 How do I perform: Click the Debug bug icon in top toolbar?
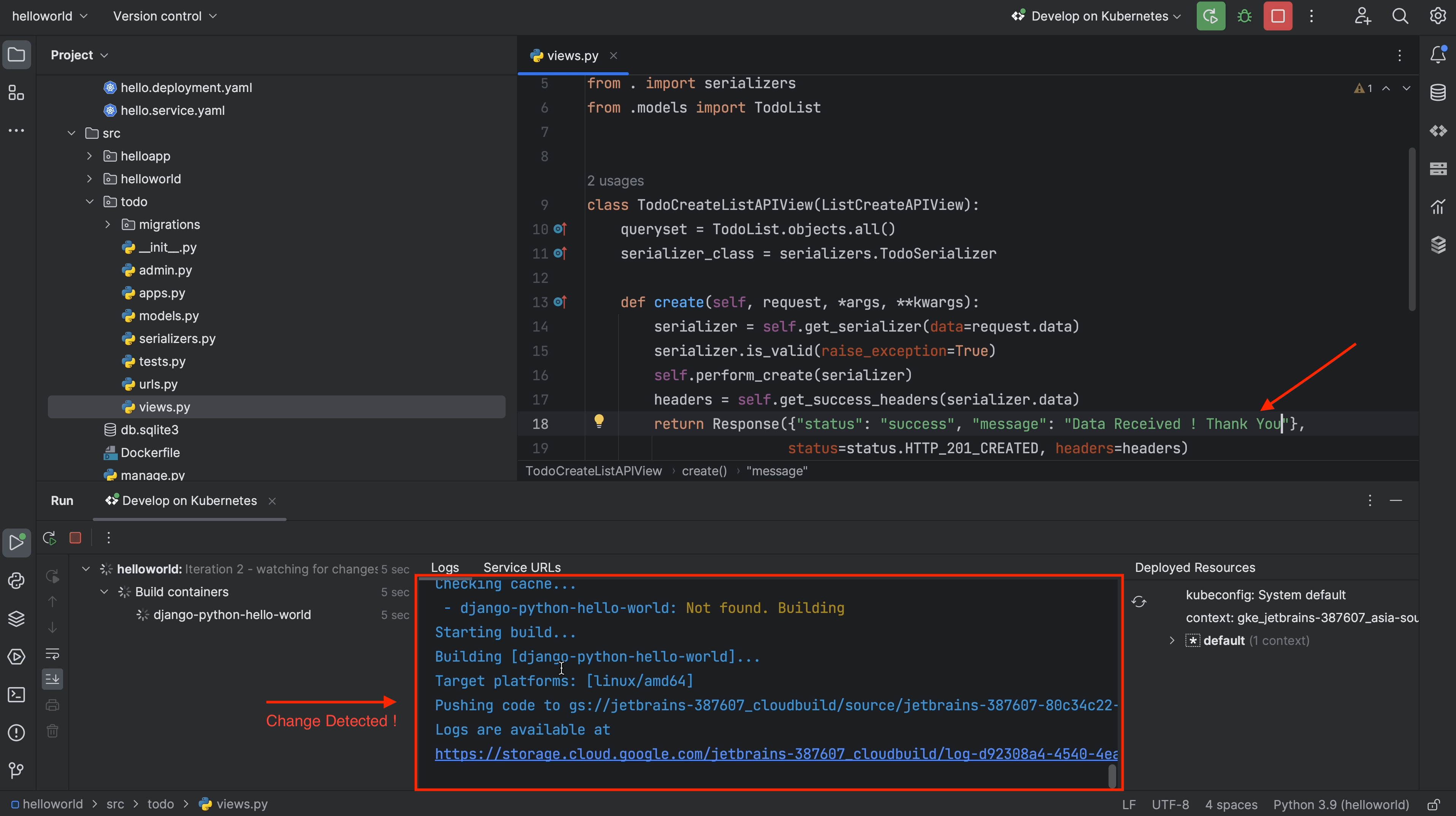coord(1244,16)
